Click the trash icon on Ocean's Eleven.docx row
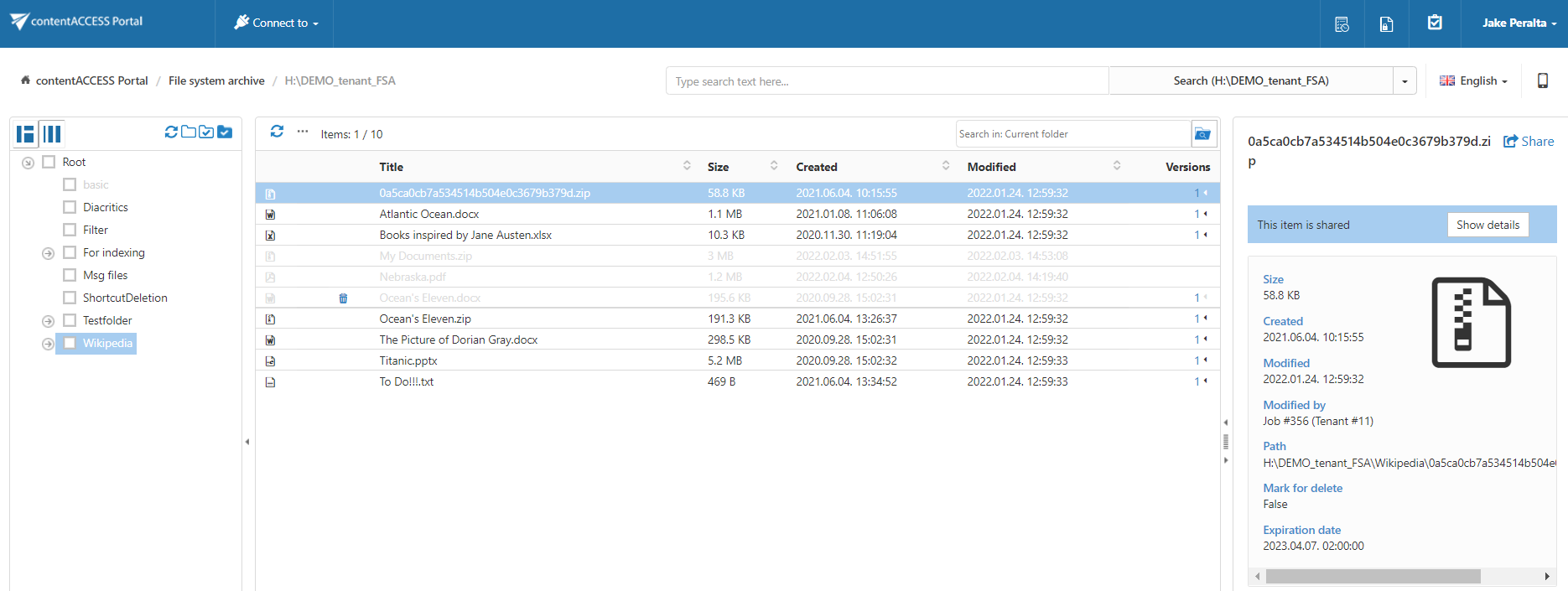 coord(343,298)
